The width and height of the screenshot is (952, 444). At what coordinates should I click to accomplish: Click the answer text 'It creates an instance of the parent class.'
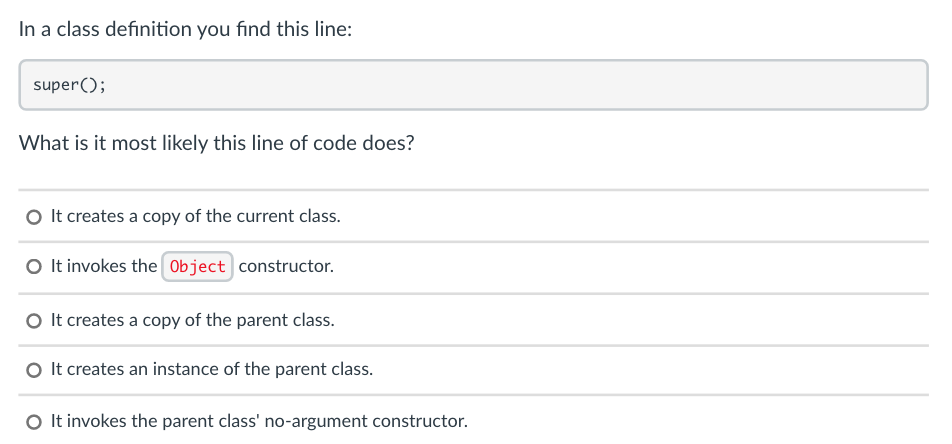click(212, 369)
